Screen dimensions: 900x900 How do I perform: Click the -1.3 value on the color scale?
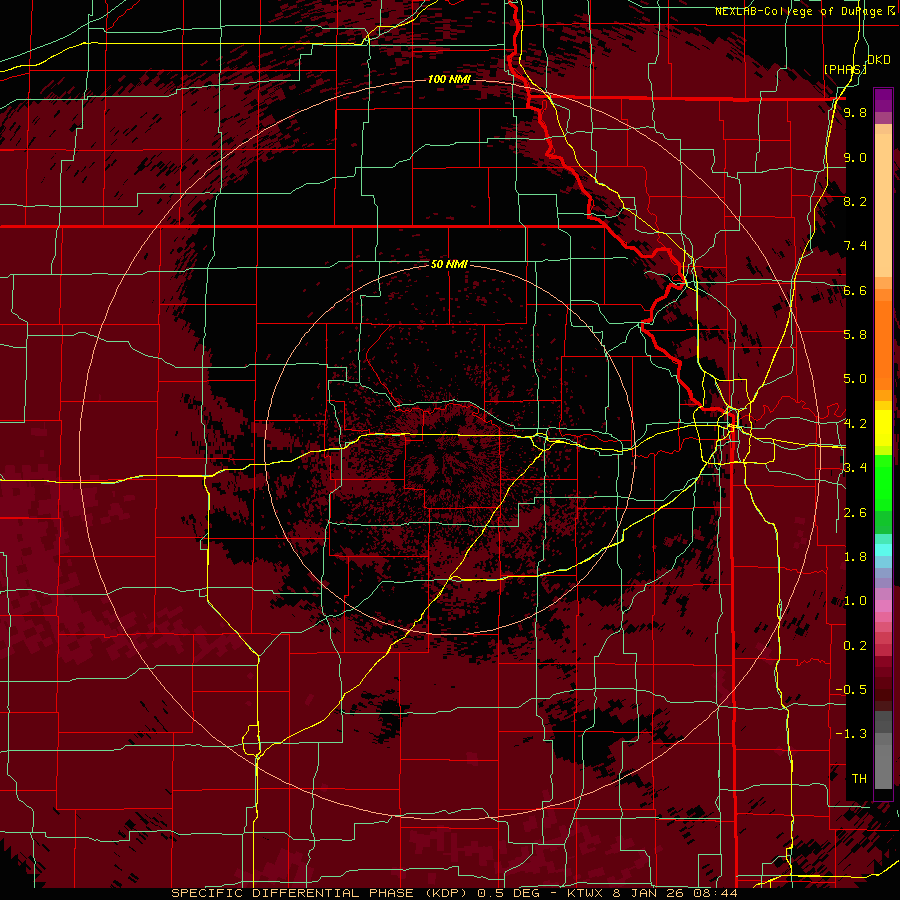tap(852, 734)
